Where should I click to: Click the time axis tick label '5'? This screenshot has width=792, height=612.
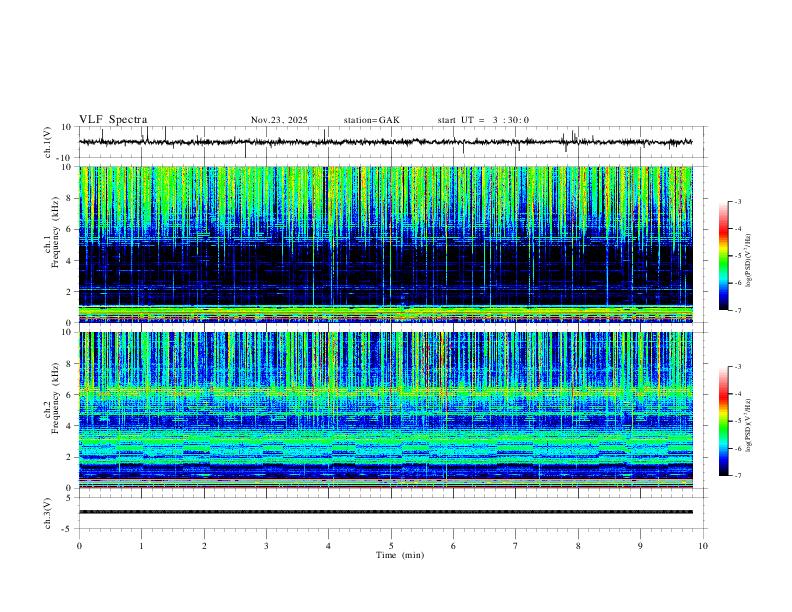[391, 546]
